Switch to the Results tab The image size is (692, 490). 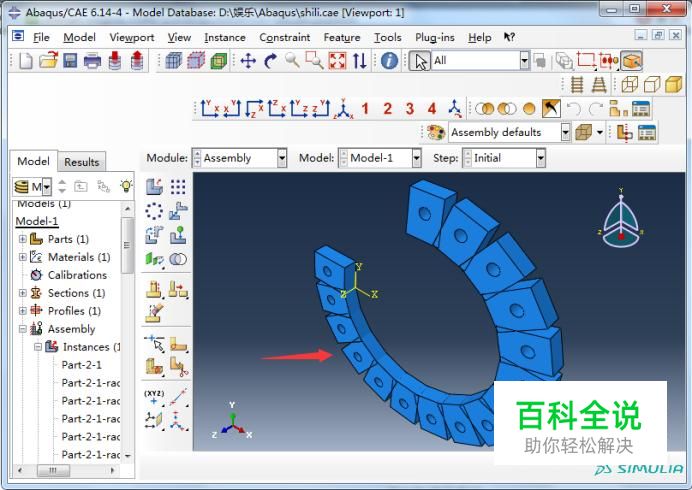tap(82, 162)
